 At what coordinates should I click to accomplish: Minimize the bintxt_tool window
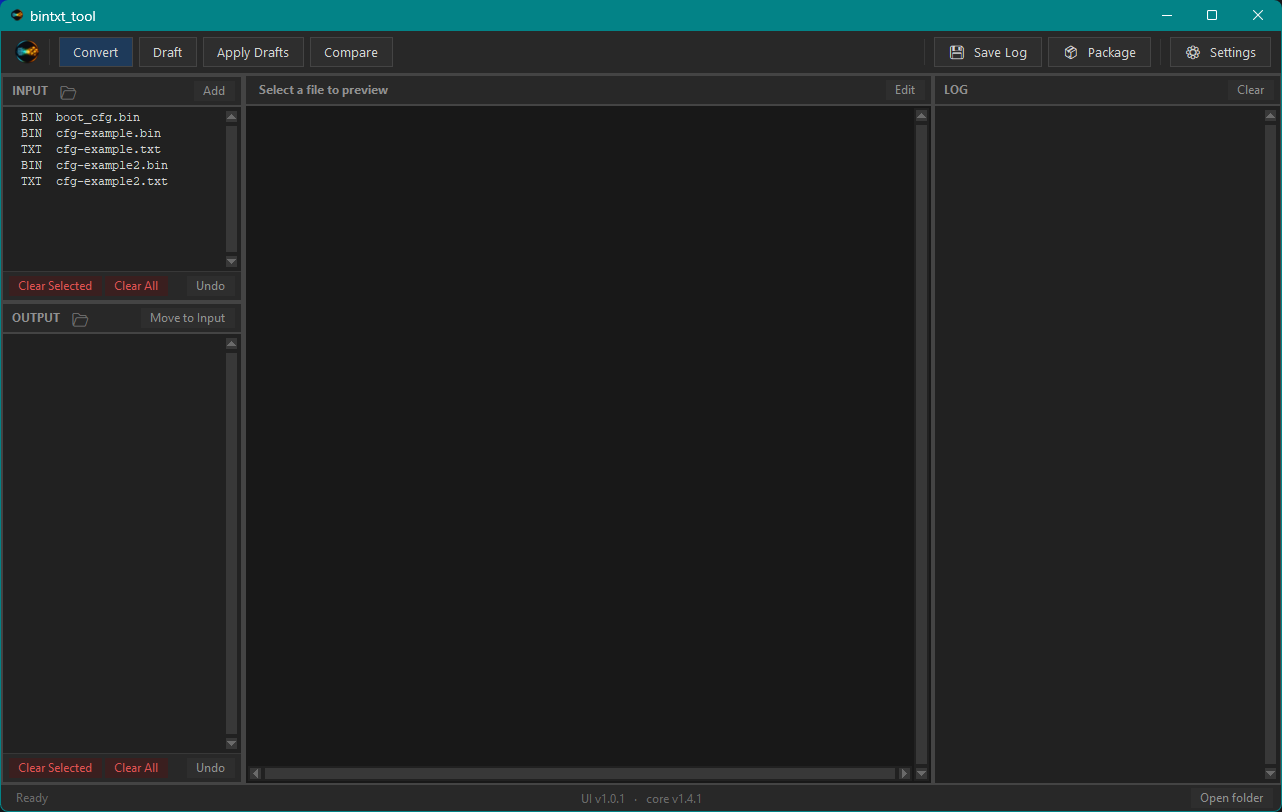point(1166,15)
